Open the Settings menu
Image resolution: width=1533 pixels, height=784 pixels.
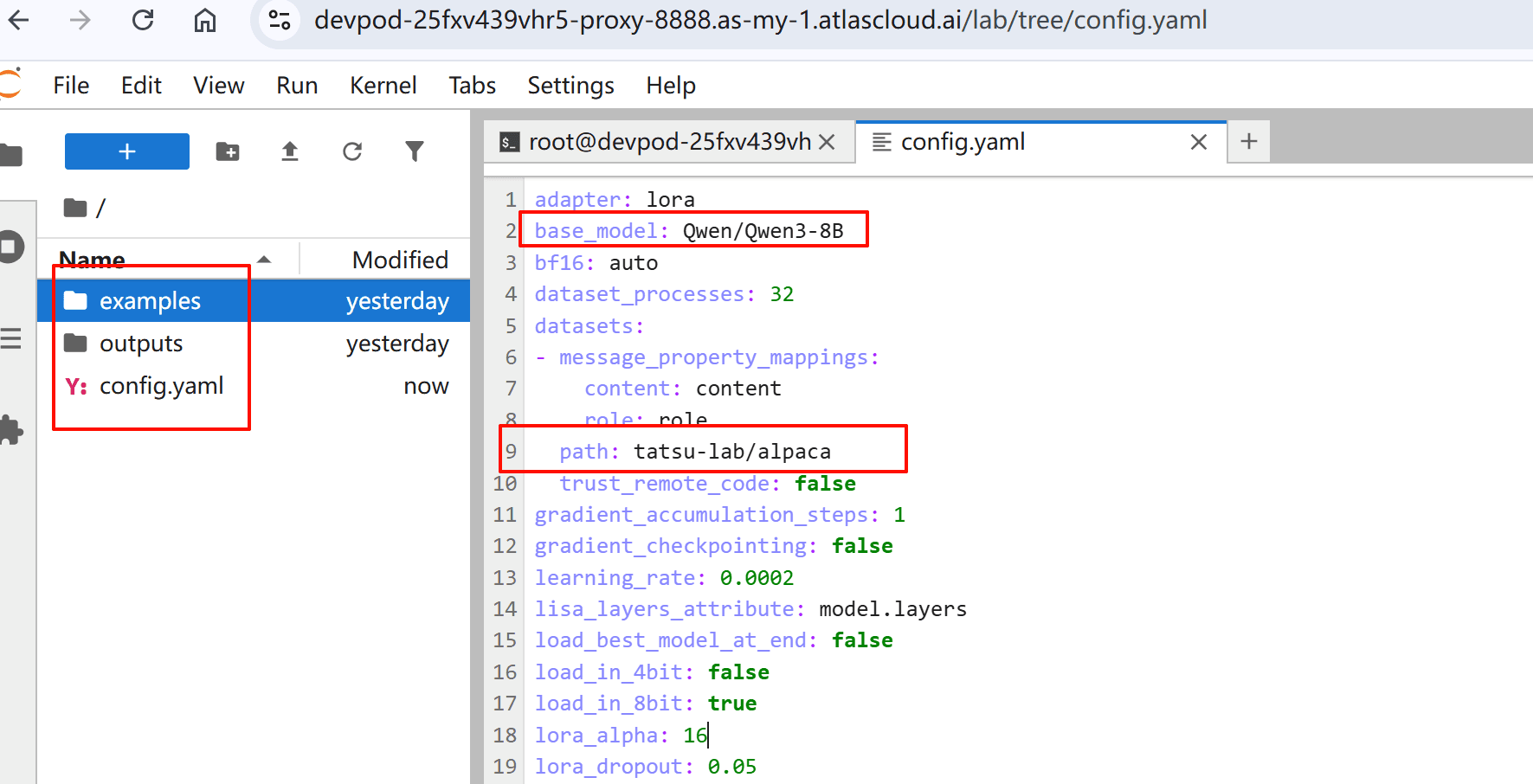point(570,86)
